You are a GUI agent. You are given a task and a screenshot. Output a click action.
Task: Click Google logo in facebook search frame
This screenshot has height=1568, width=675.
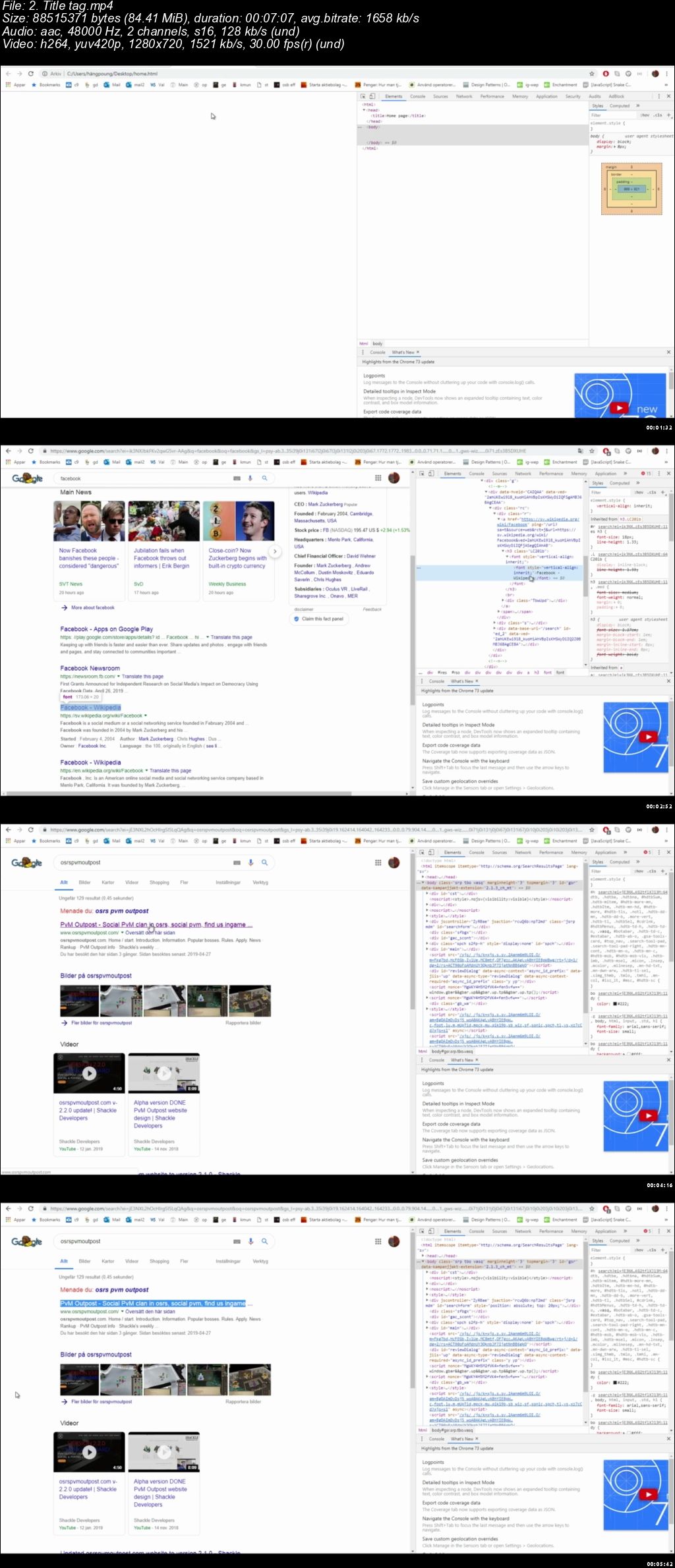tap(27, 478)
